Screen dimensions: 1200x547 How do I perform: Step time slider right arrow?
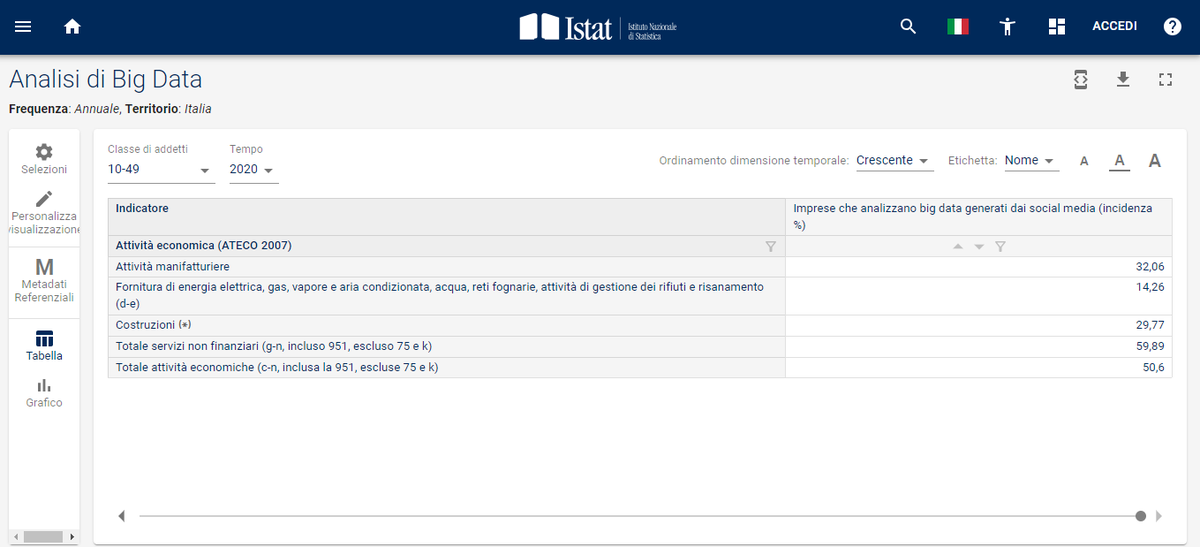click(x=1159, y=516)
